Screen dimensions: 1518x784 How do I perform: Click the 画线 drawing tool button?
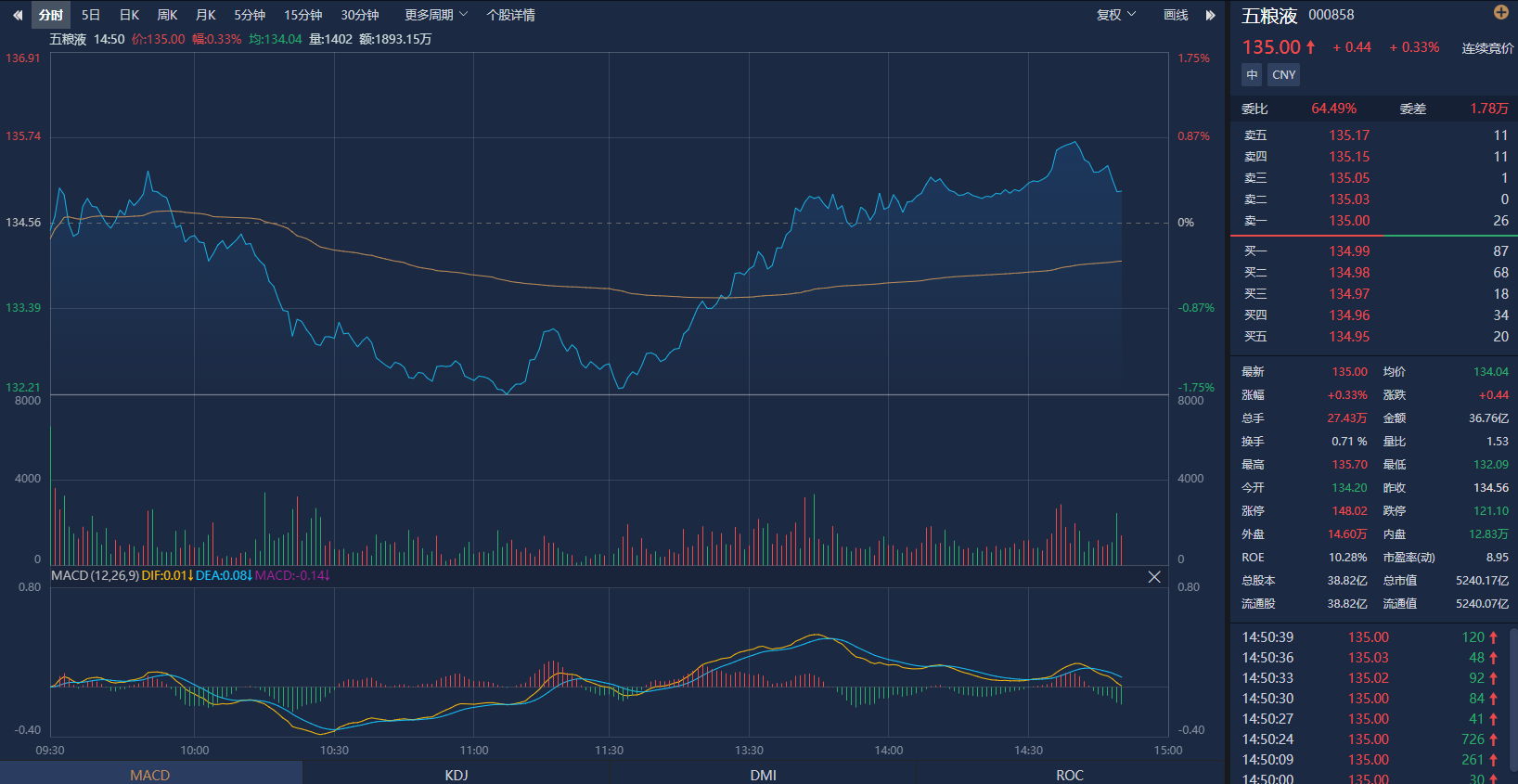(1176, 15)
